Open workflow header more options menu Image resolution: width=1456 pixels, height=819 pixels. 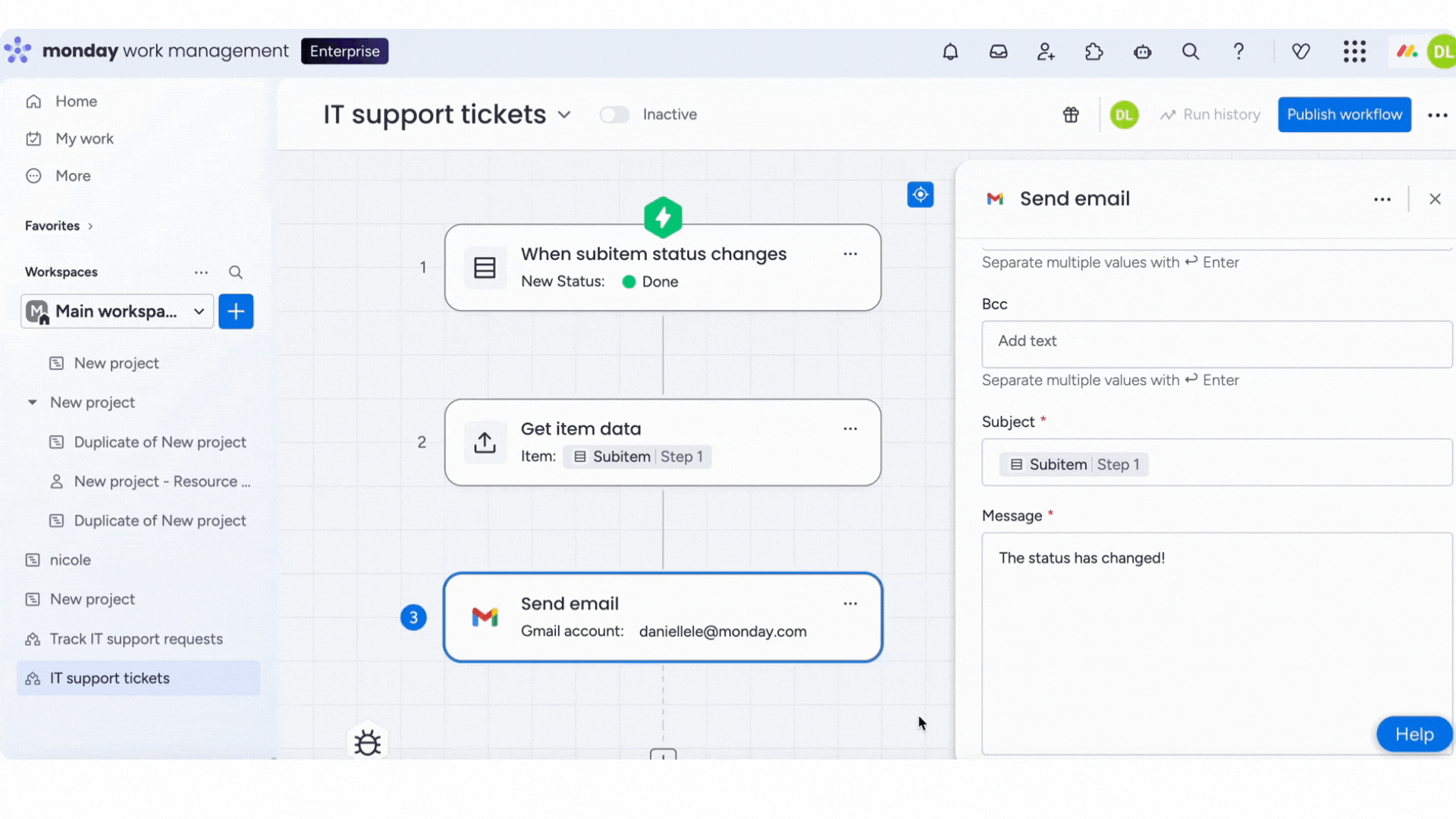click(x=1438, y=115)
